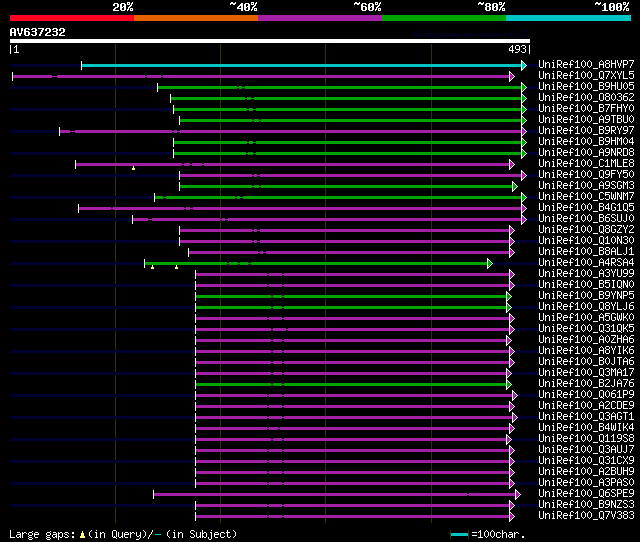Viewport: 640px width, 542px height.
Task: Click the yellow gap marker under C1MLE8 row
Action: (x=133, y=168)
